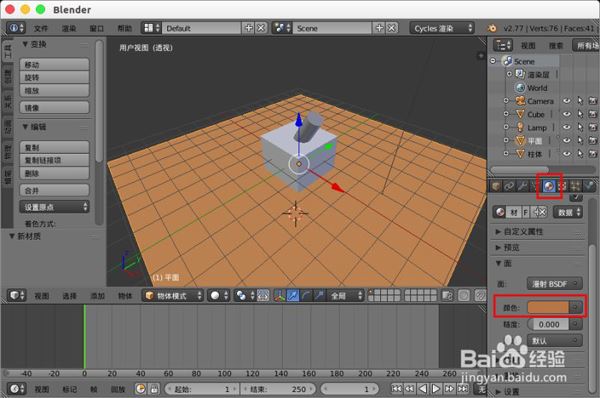Play animation in reverse
600x398 pixels.
(x=422, y=389)
